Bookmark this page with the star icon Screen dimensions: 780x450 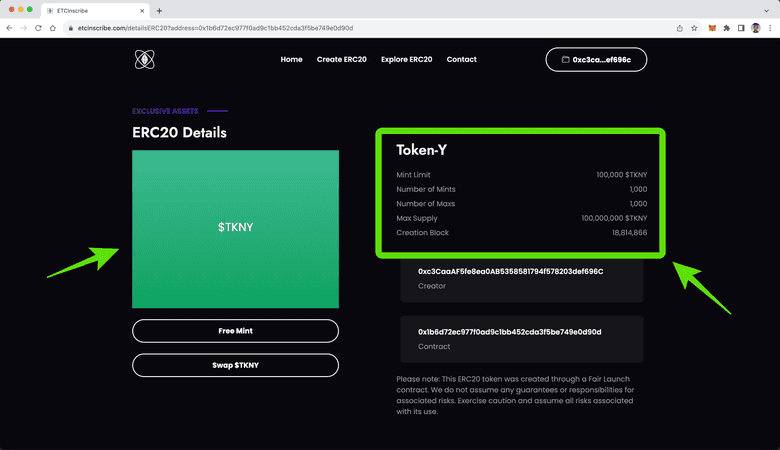pyautogui.click(x=694, y=28)
